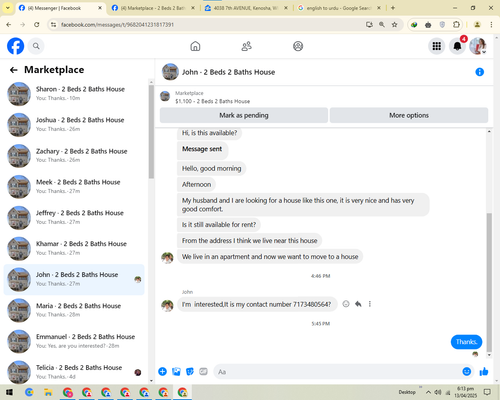Viewport: 500px width, 400px height.
Task: Click the $1,100 - 2 Beds 2 Baths House listing link
Action: coord(212,101)
